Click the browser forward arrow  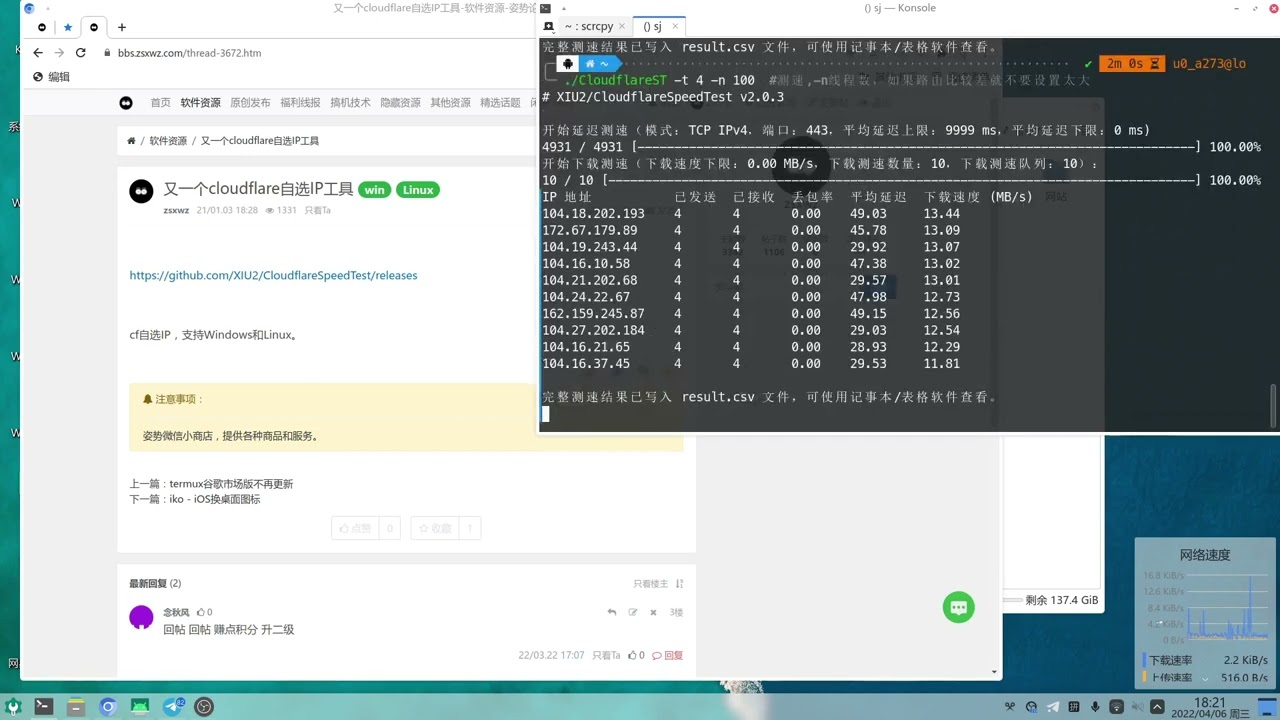point(59,53)
